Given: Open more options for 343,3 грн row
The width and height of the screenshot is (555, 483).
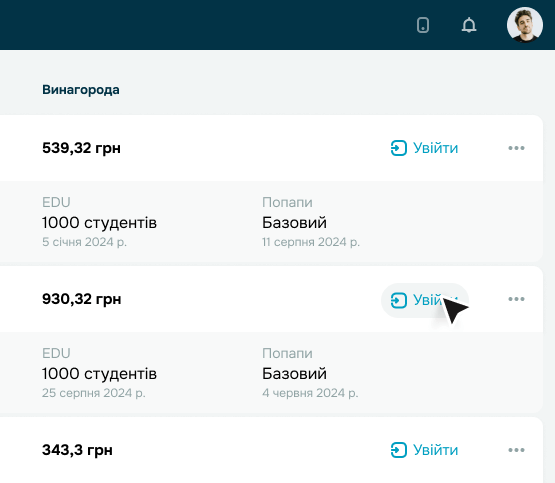Looking at the screenshot, I should pos(516,450).
